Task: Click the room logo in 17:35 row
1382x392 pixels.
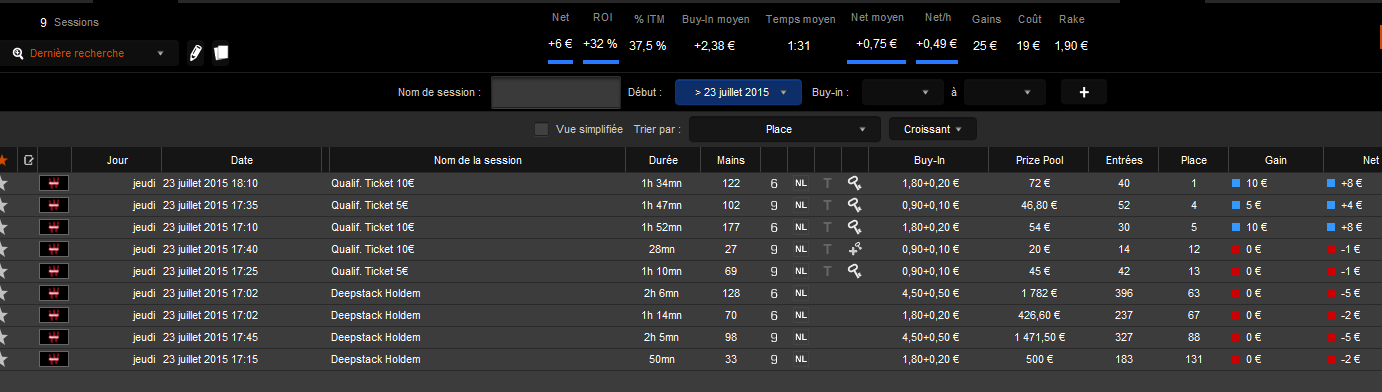Action: pos(54,205)
